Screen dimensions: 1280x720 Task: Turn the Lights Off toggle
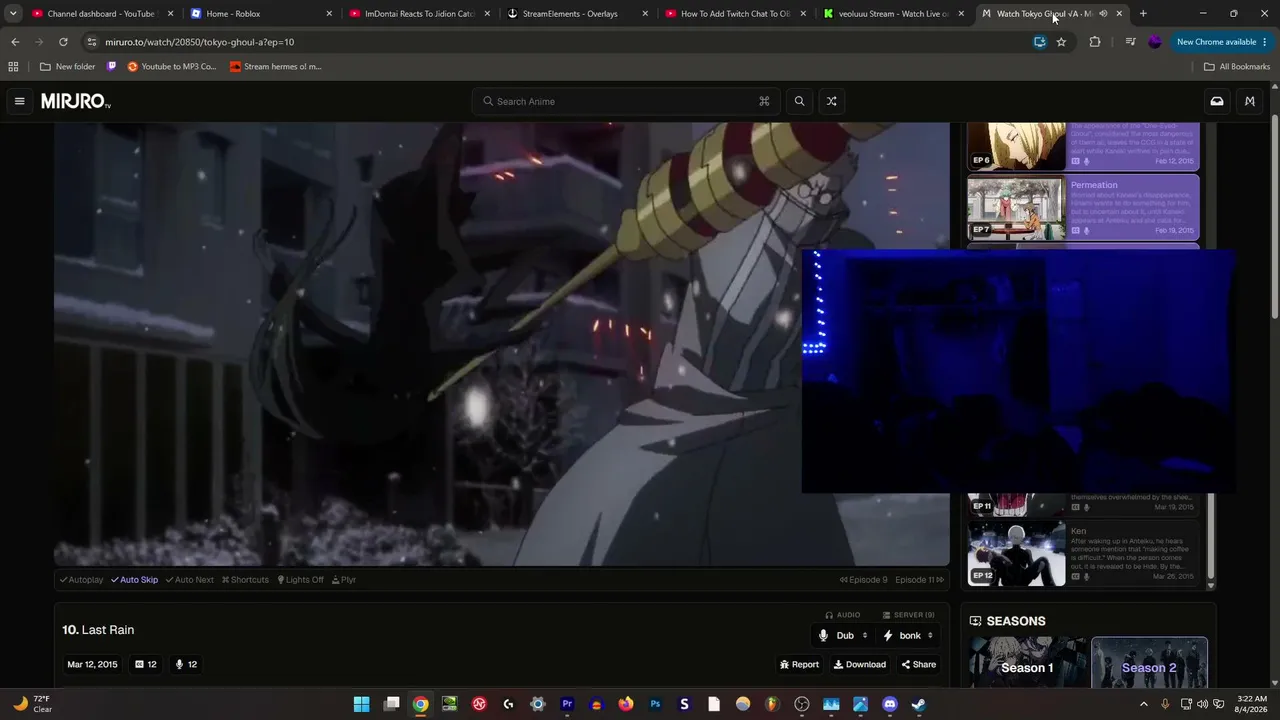(x=300, y=580)
